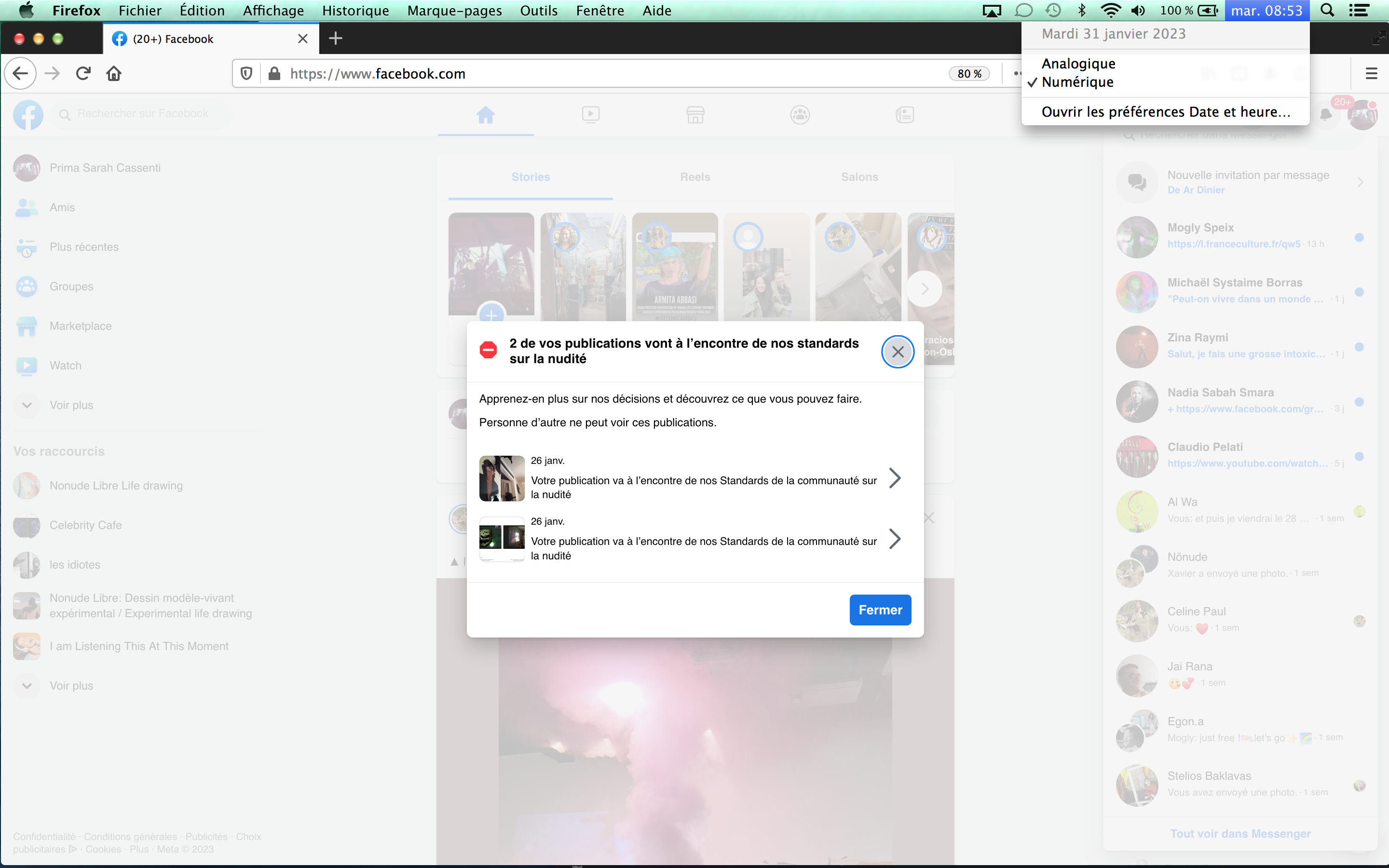1389x868 pixels.
Task: Open Date et heure preferences
Action: 1165,112
